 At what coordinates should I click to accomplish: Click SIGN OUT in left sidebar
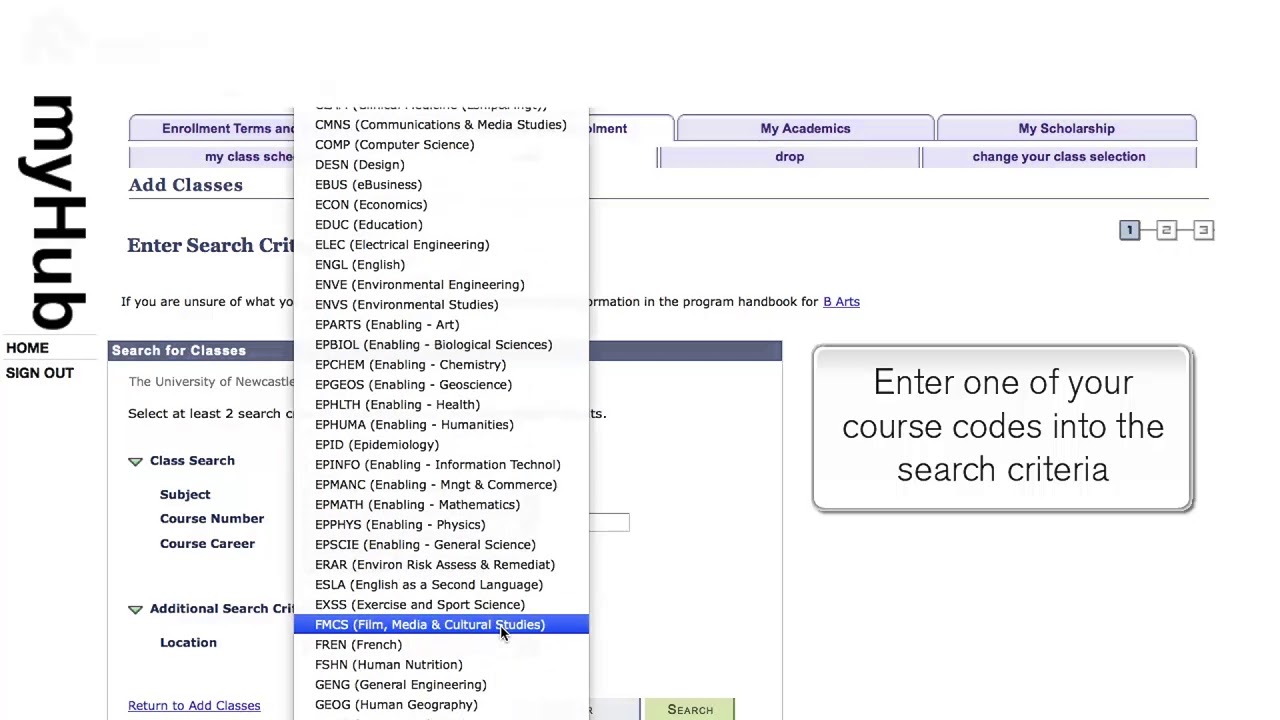click(40, 373)
